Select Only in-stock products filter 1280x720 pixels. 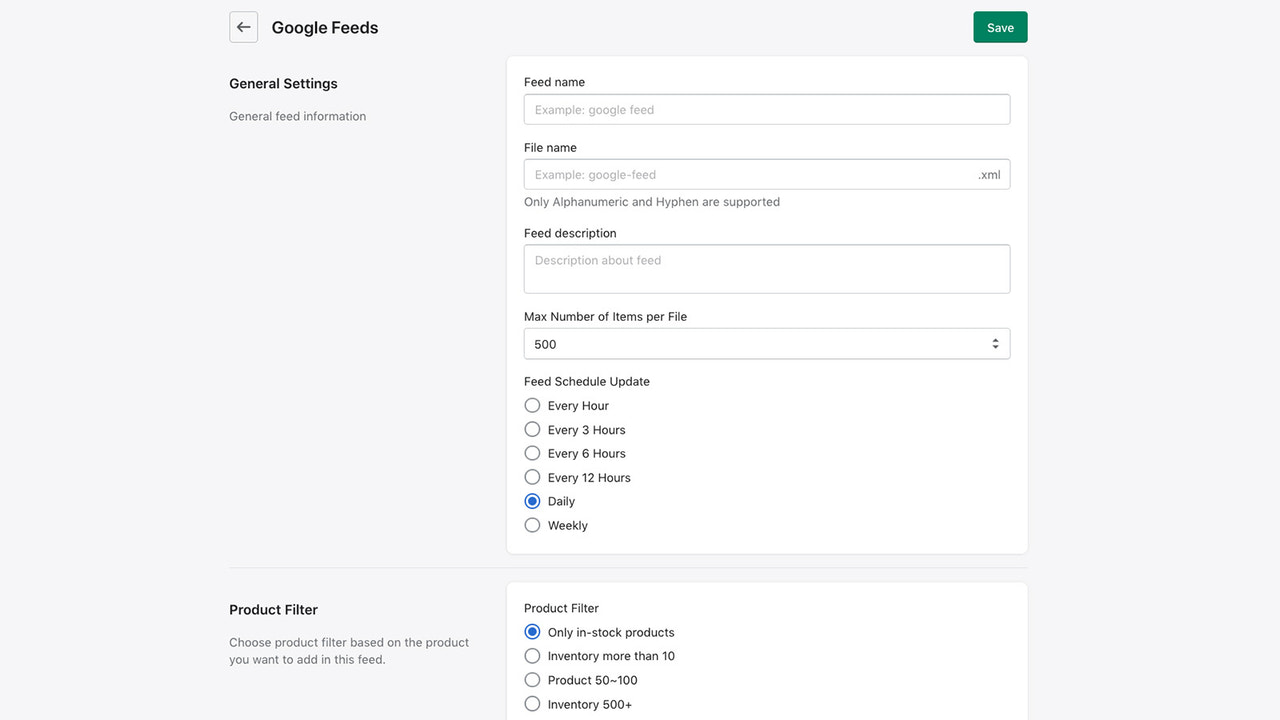[x=532, y=631]
